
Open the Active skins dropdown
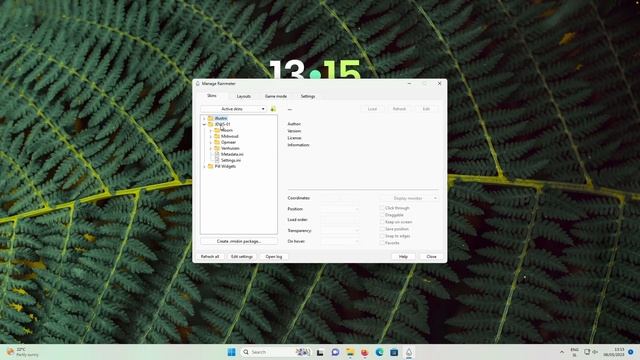pos(233,109)
